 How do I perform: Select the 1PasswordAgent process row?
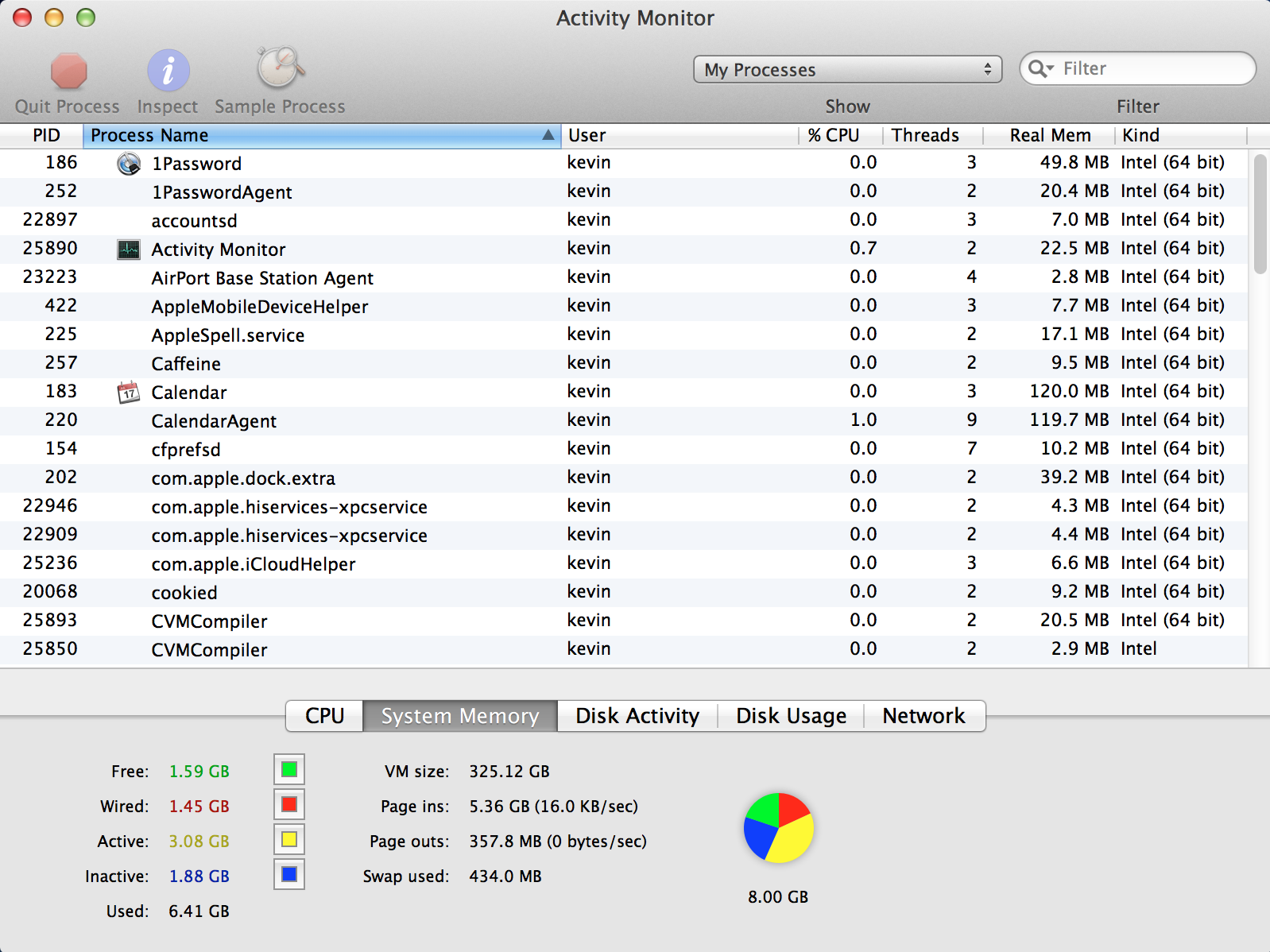click(x=624, y=192)
